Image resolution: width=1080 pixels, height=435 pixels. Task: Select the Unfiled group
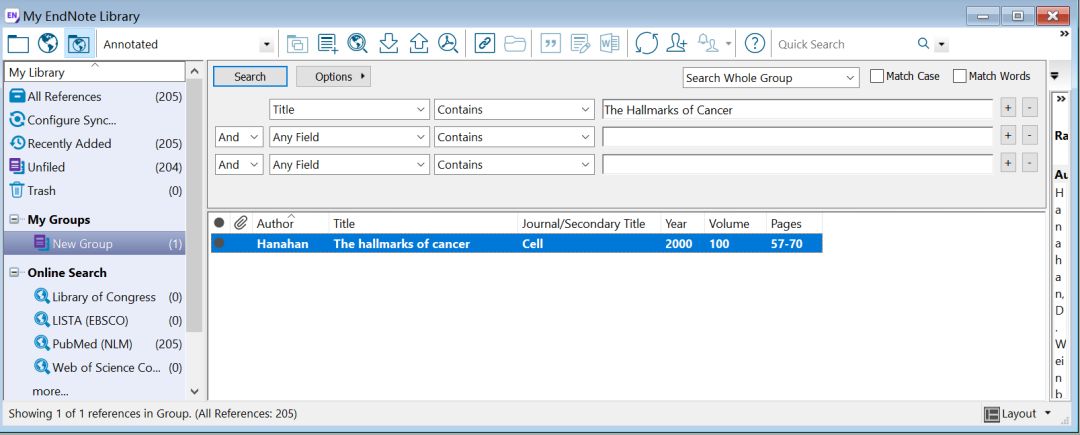(94, 167)
